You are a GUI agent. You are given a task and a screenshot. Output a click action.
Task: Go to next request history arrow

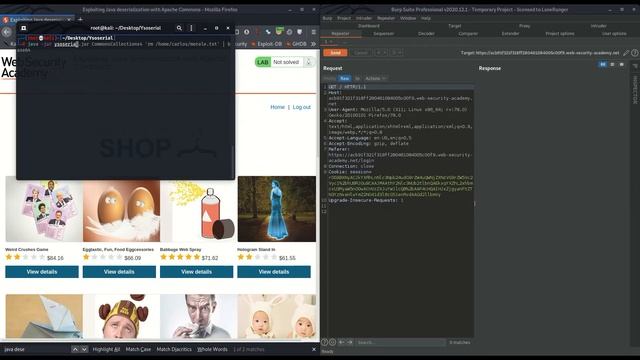396,53
